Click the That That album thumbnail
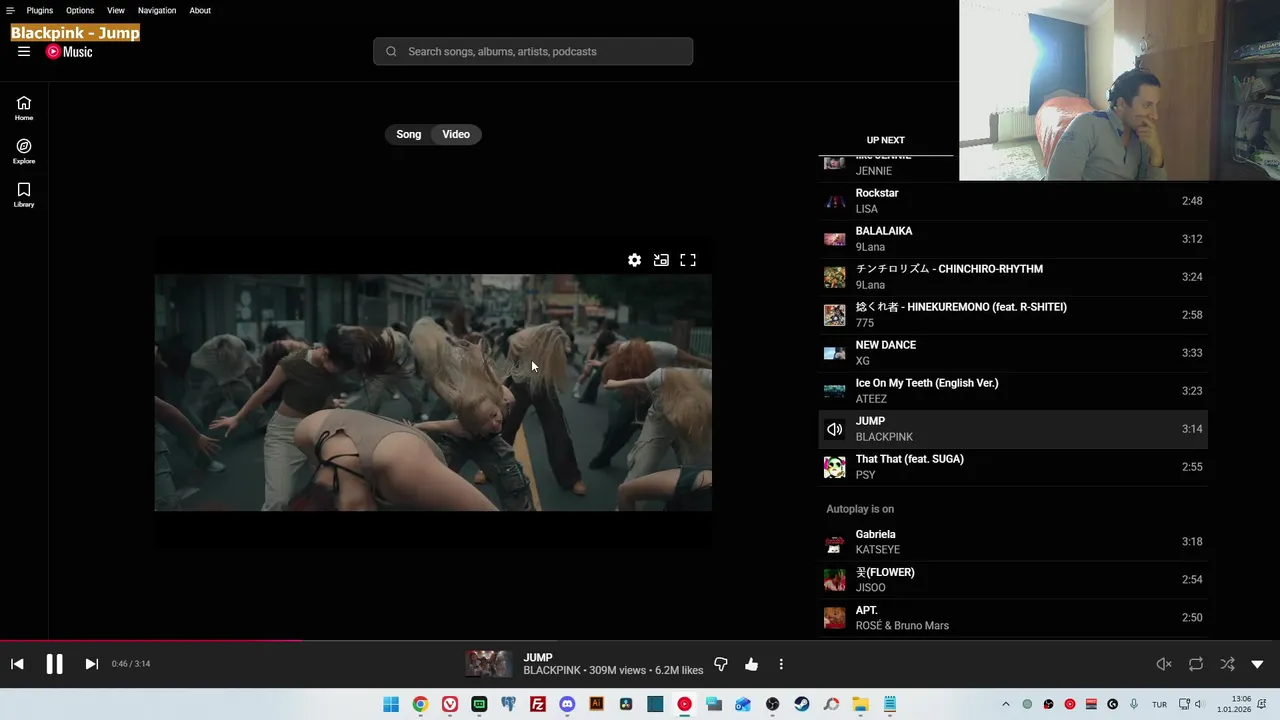This screenshot has width=1280, height=720. click(x=834, y=467)
